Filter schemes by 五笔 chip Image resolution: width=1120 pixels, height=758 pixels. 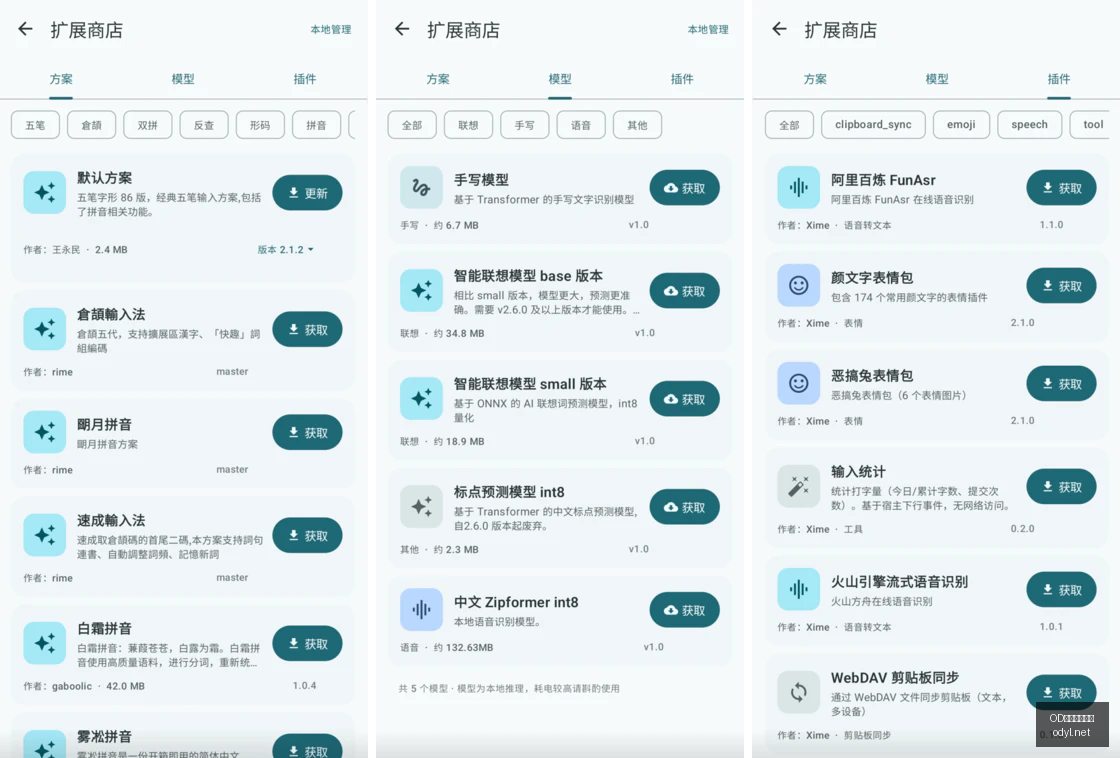(35, 125)
